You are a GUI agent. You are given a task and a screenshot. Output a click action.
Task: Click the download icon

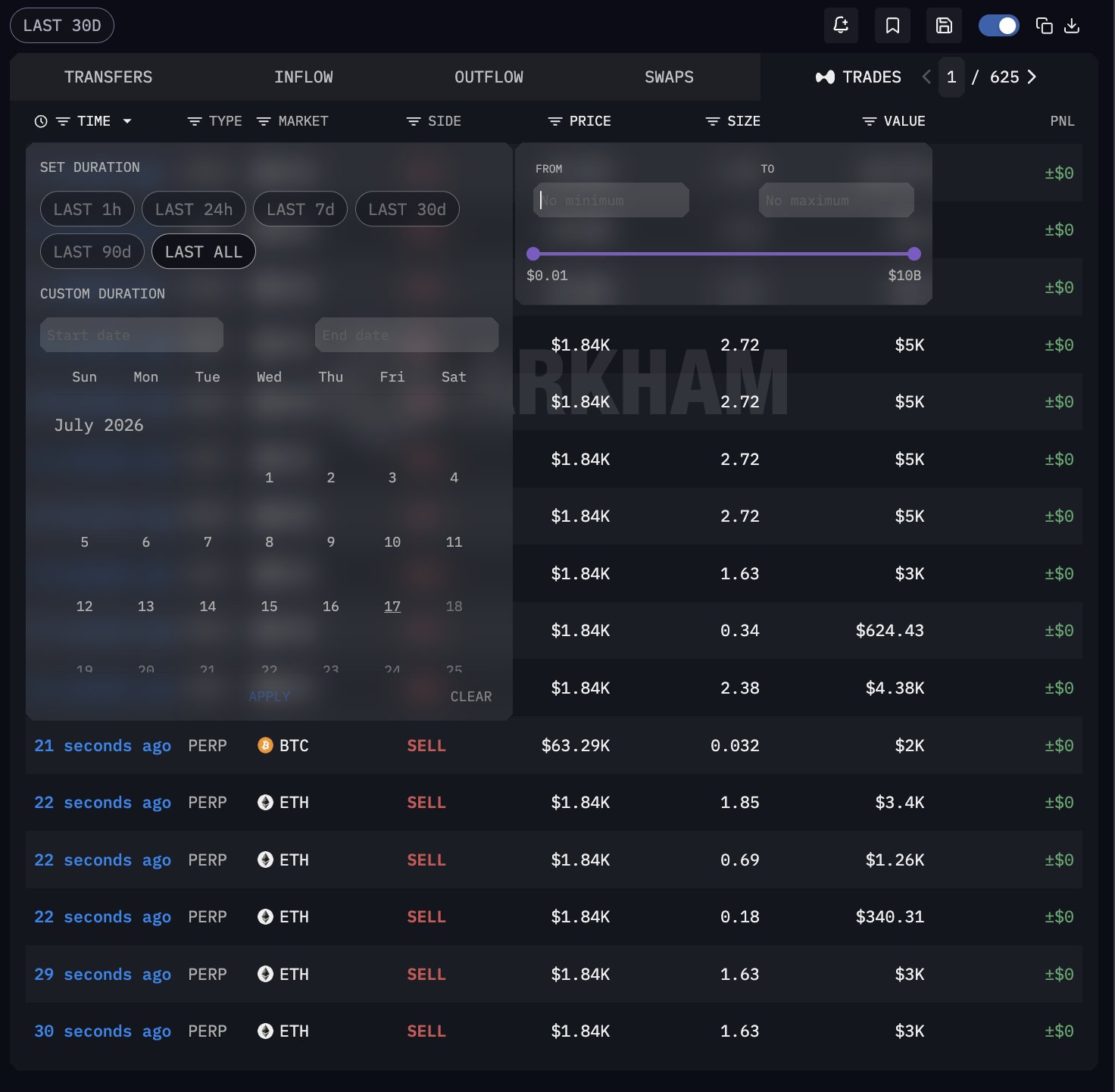tap(1072, 26)
